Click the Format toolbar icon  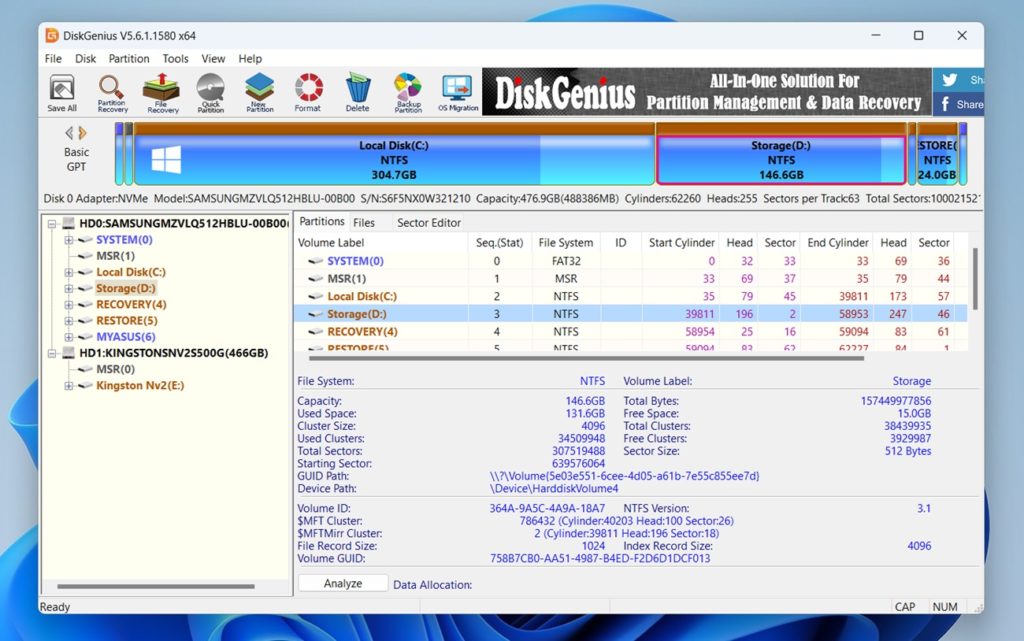[308, 92]
